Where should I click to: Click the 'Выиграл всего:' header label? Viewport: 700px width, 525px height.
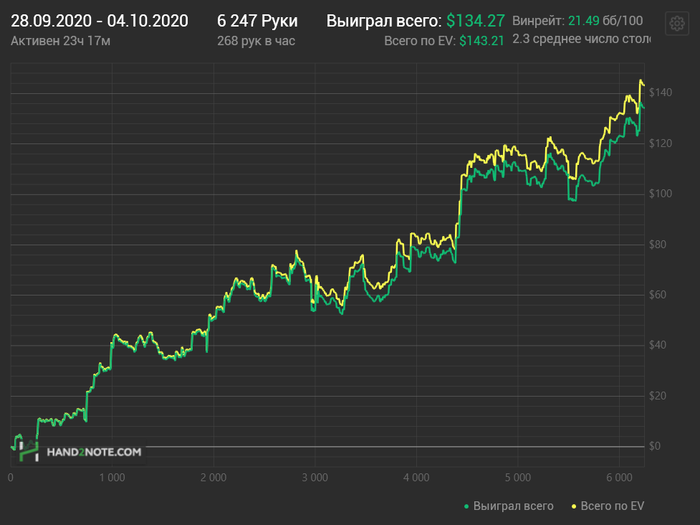pyautogui.click(x=384, y=21)
